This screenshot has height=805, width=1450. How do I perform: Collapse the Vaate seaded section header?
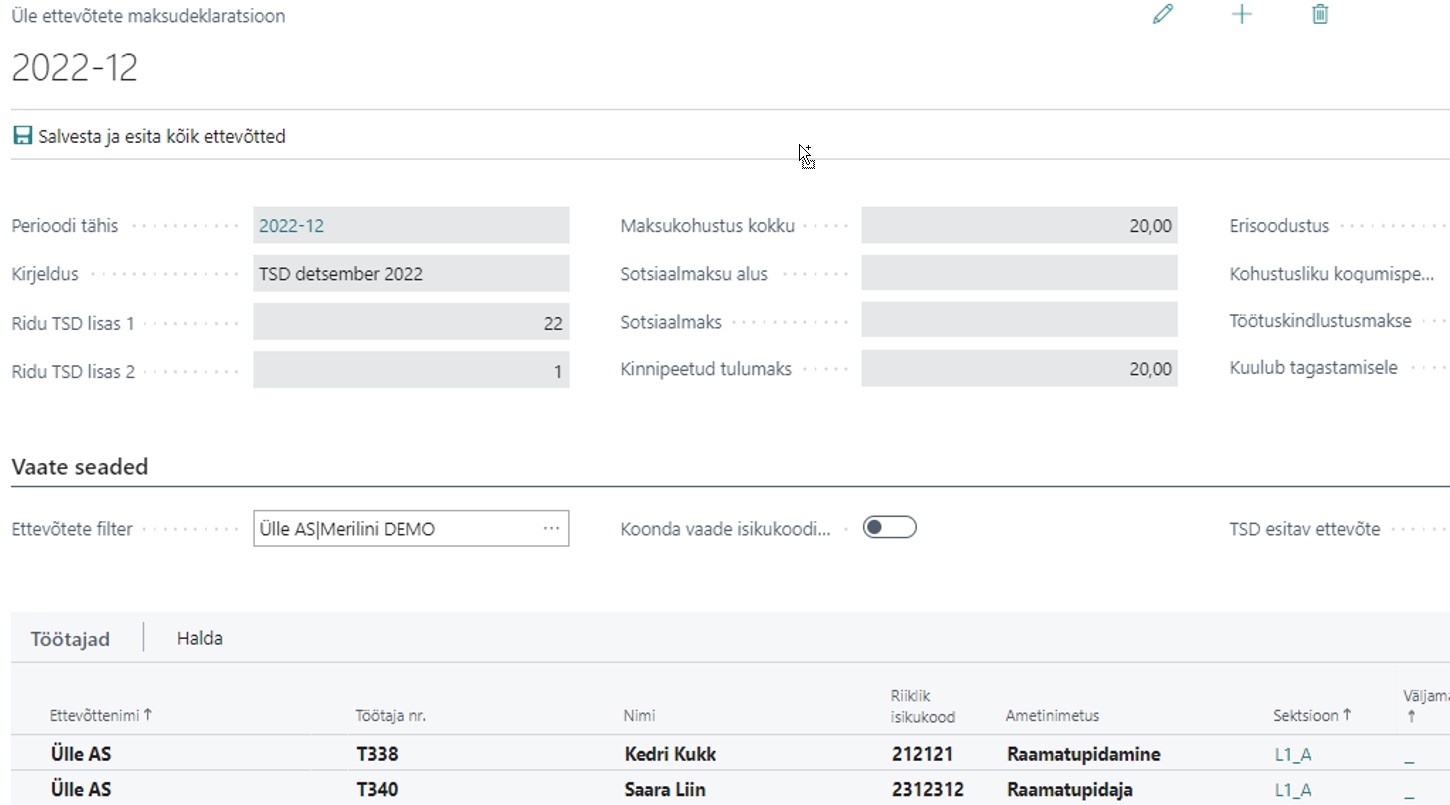[x=80, y=466]
